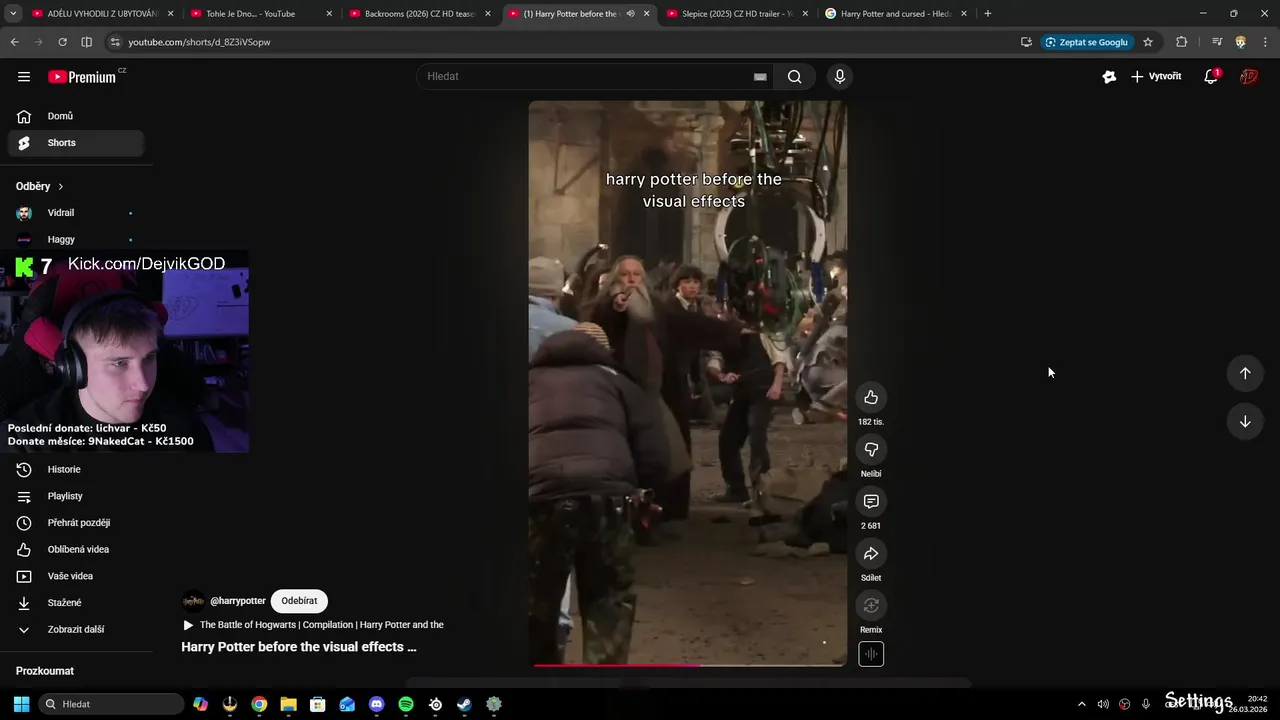Open the Short's sound page icon
The image size is (1280, 720).
(x=871, y=654)
